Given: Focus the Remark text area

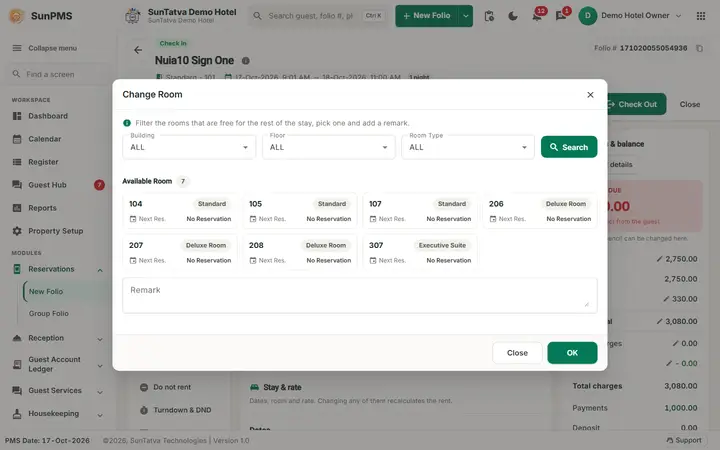Looking at the screenshot, I should pyautogui.click(x=360, y=295).
